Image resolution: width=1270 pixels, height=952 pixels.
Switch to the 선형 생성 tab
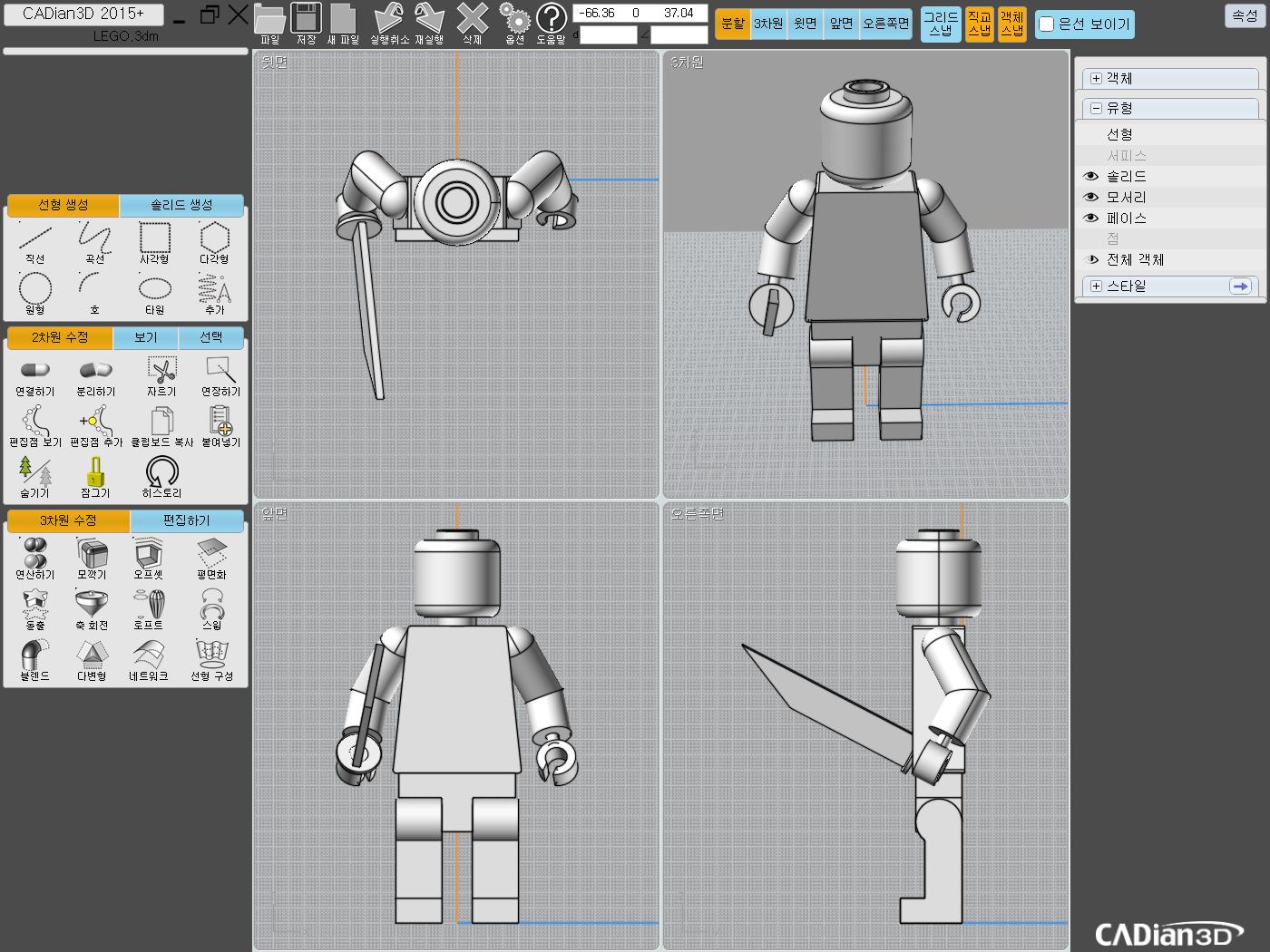click(x=63, y=205)
